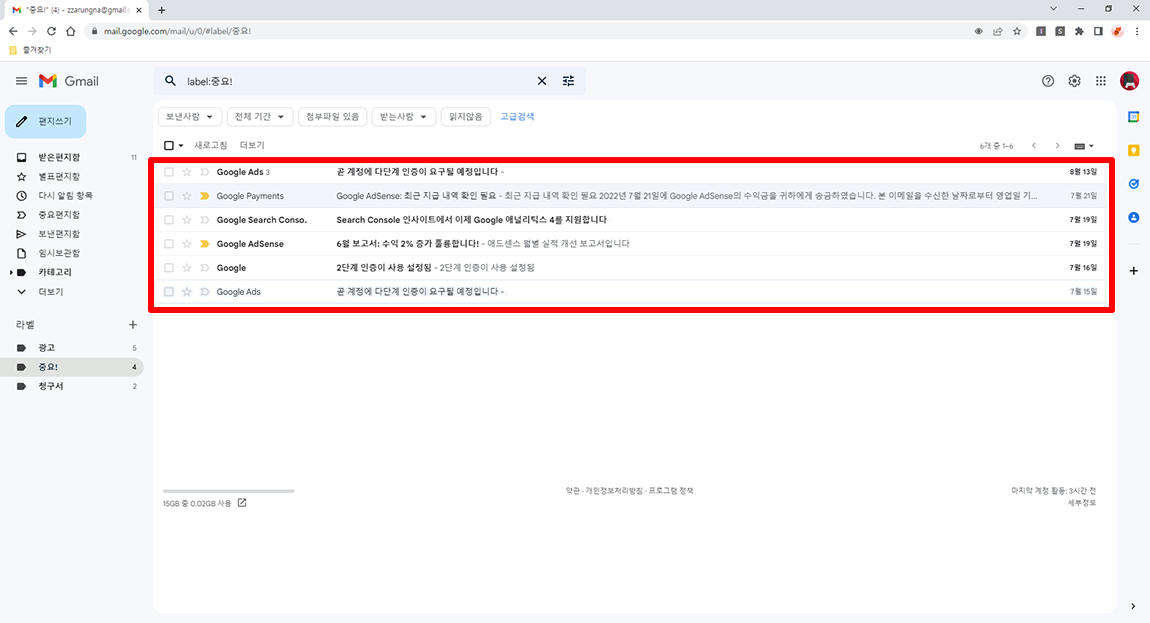Open the Google account avatar
Screen dimensions: 1150x623
click(x=1129, y=81)
